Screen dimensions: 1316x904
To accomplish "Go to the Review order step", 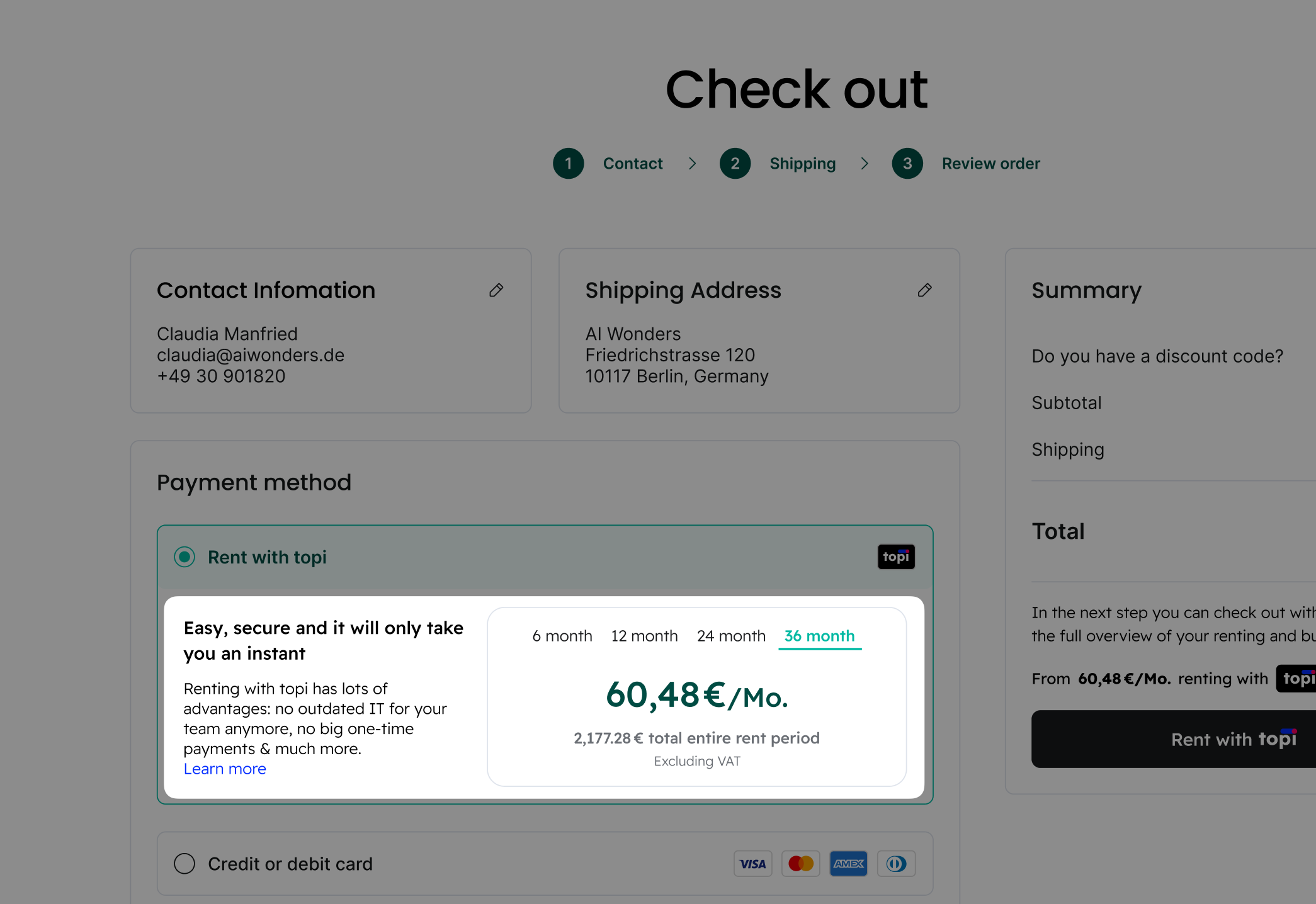I will 990,164.
